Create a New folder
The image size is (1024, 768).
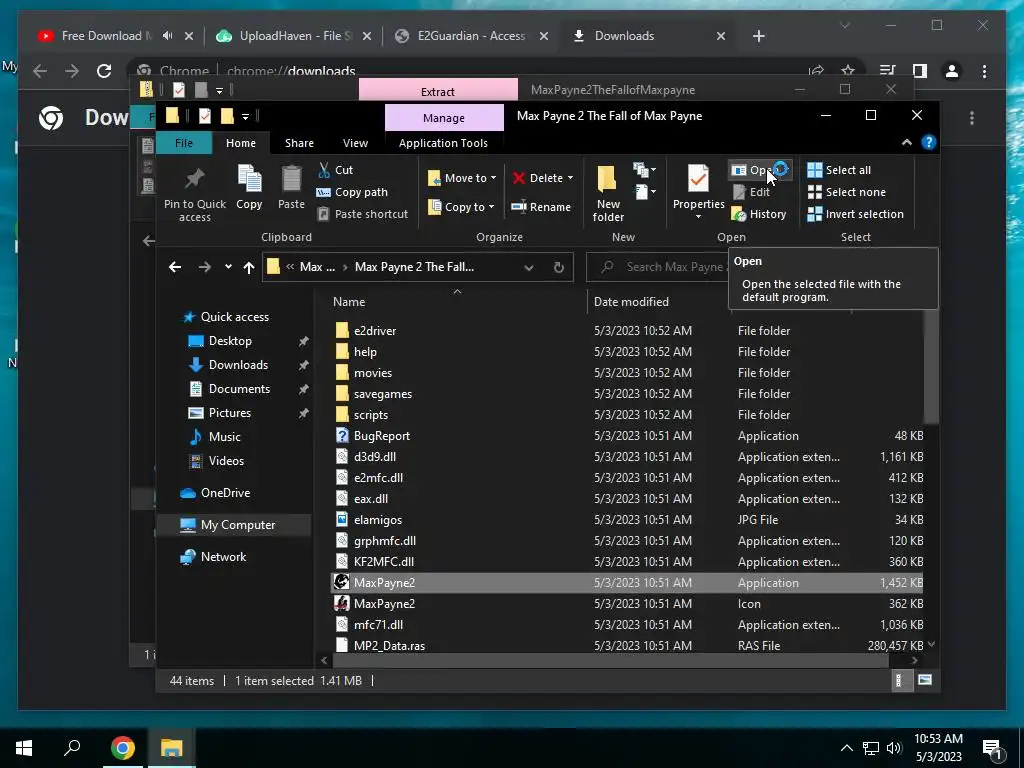tap(607, 193)
